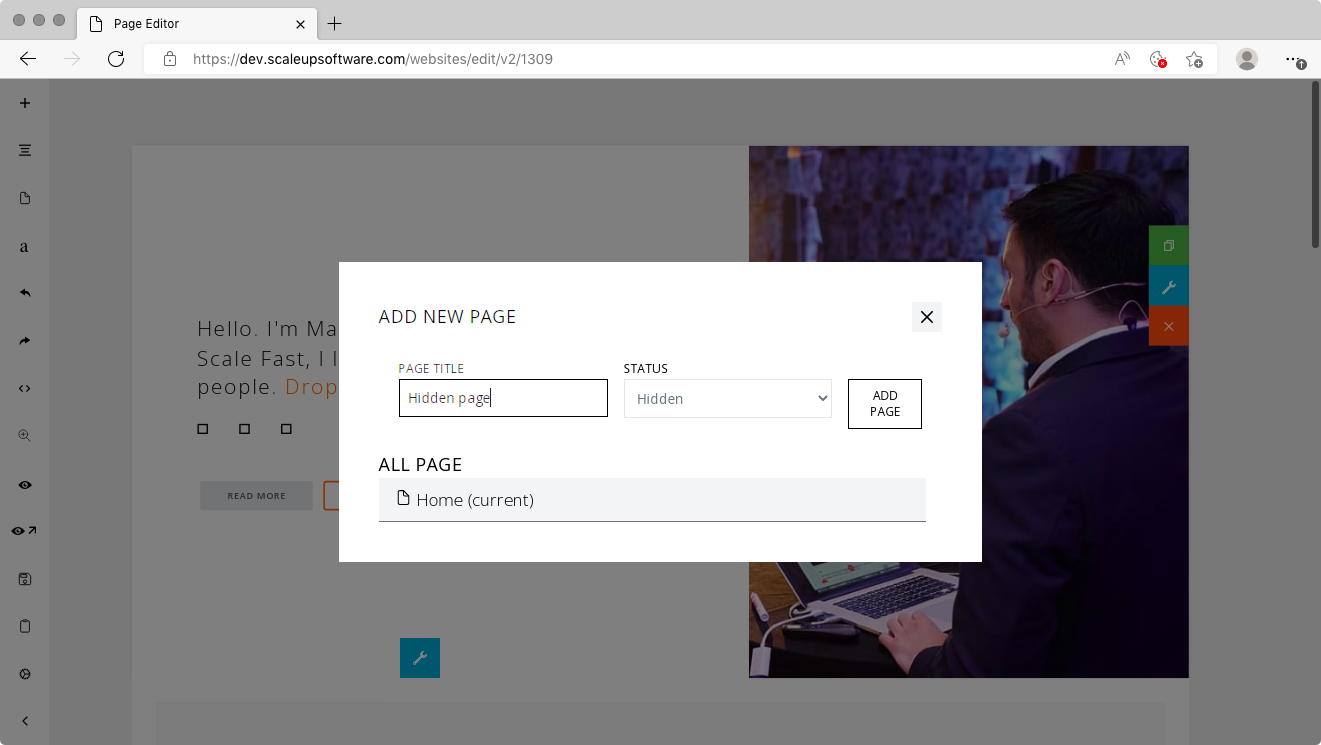Viewport: 1321px width, 745px height.
Task: Reload the page with refresh button
Action: point(116,59)
